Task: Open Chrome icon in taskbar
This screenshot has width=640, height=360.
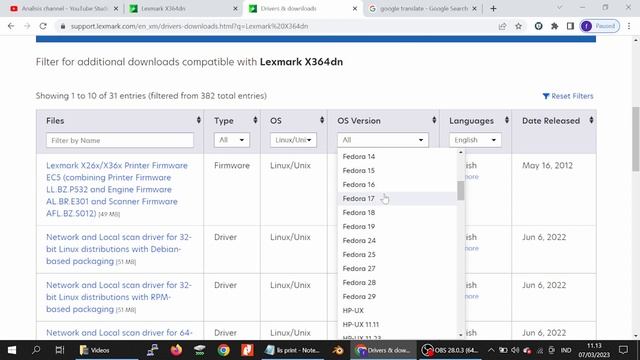Action: [223, 350]
